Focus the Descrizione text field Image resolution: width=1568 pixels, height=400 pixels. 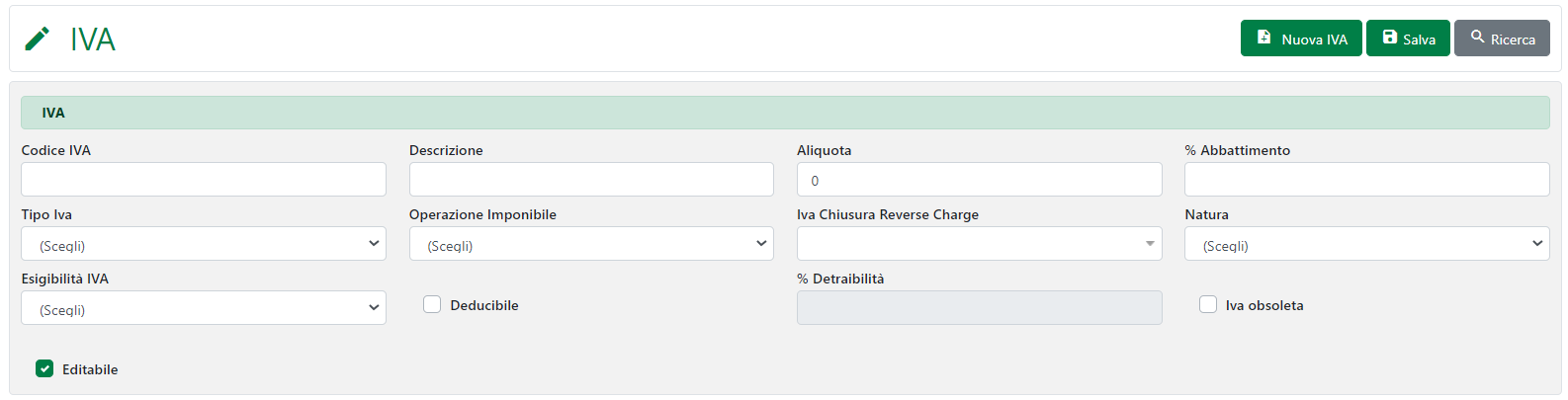tap(590, 180)
